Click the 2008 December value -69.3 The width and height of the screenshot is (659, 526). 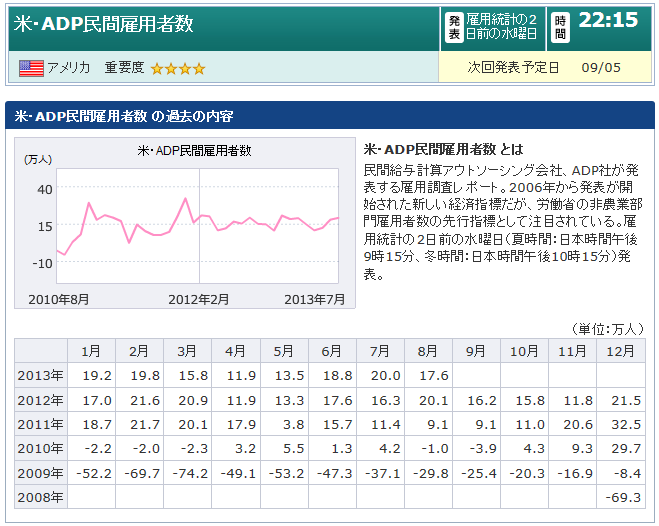[623, 497]
